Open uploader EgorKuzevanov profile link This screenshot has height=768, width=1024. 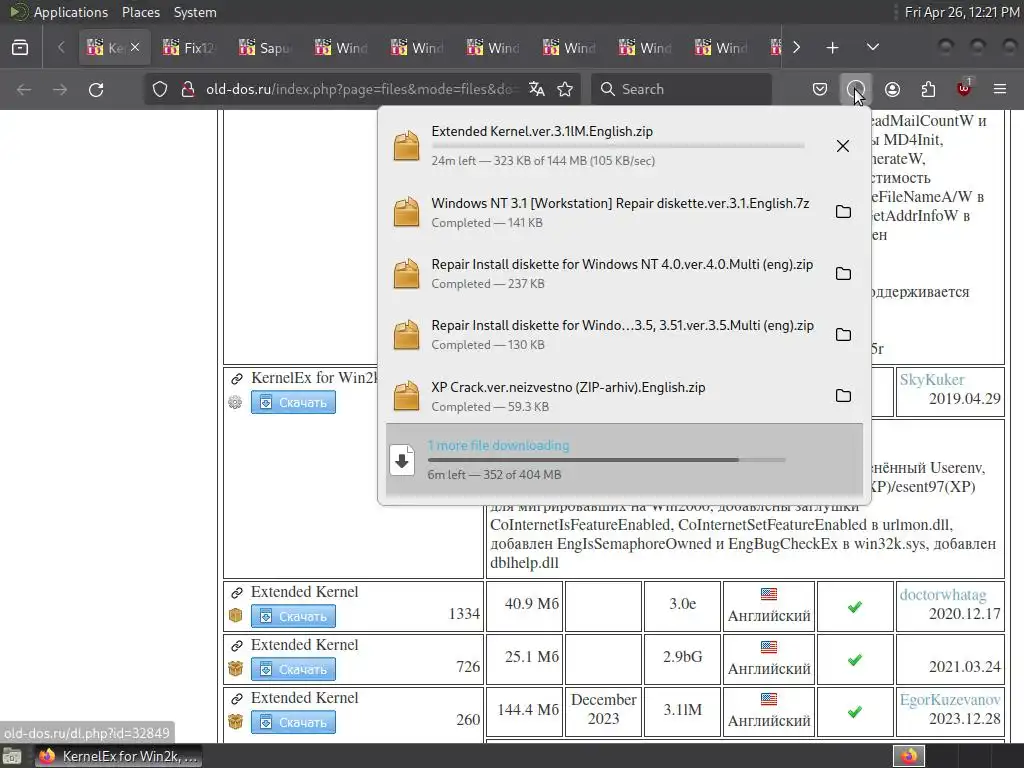950,700
